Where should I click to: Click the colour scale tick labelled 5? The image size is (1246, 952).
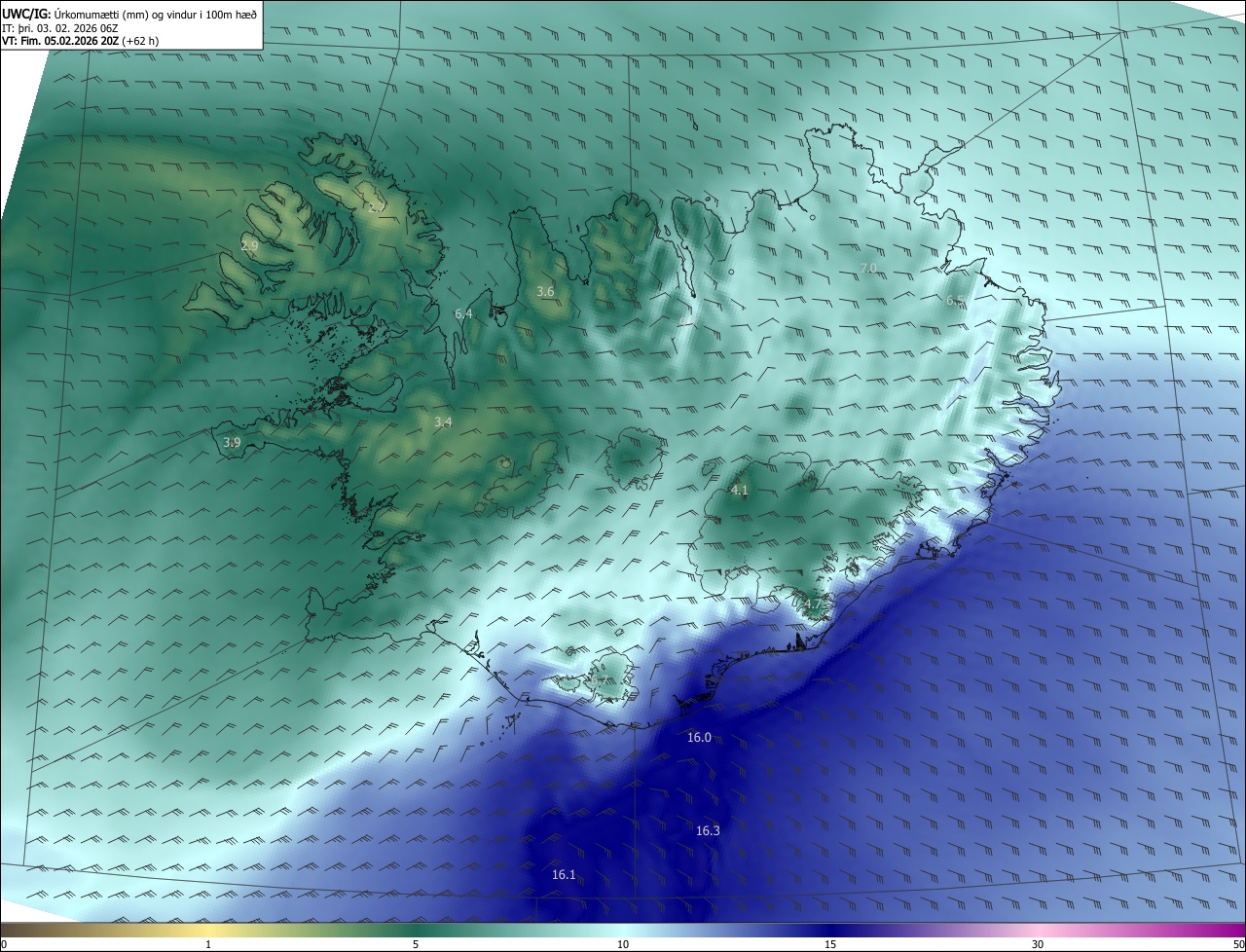tap(416, 944)
